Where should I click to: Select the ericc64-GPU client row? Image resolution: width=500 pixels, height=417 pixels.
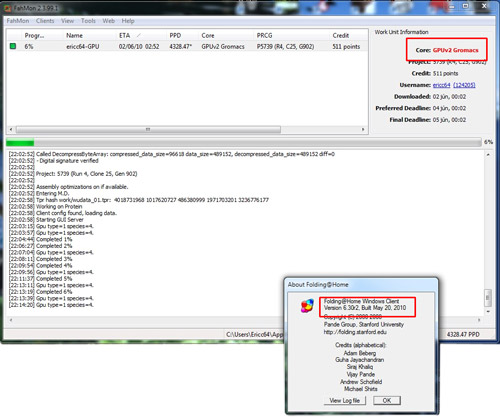point(187,47)
